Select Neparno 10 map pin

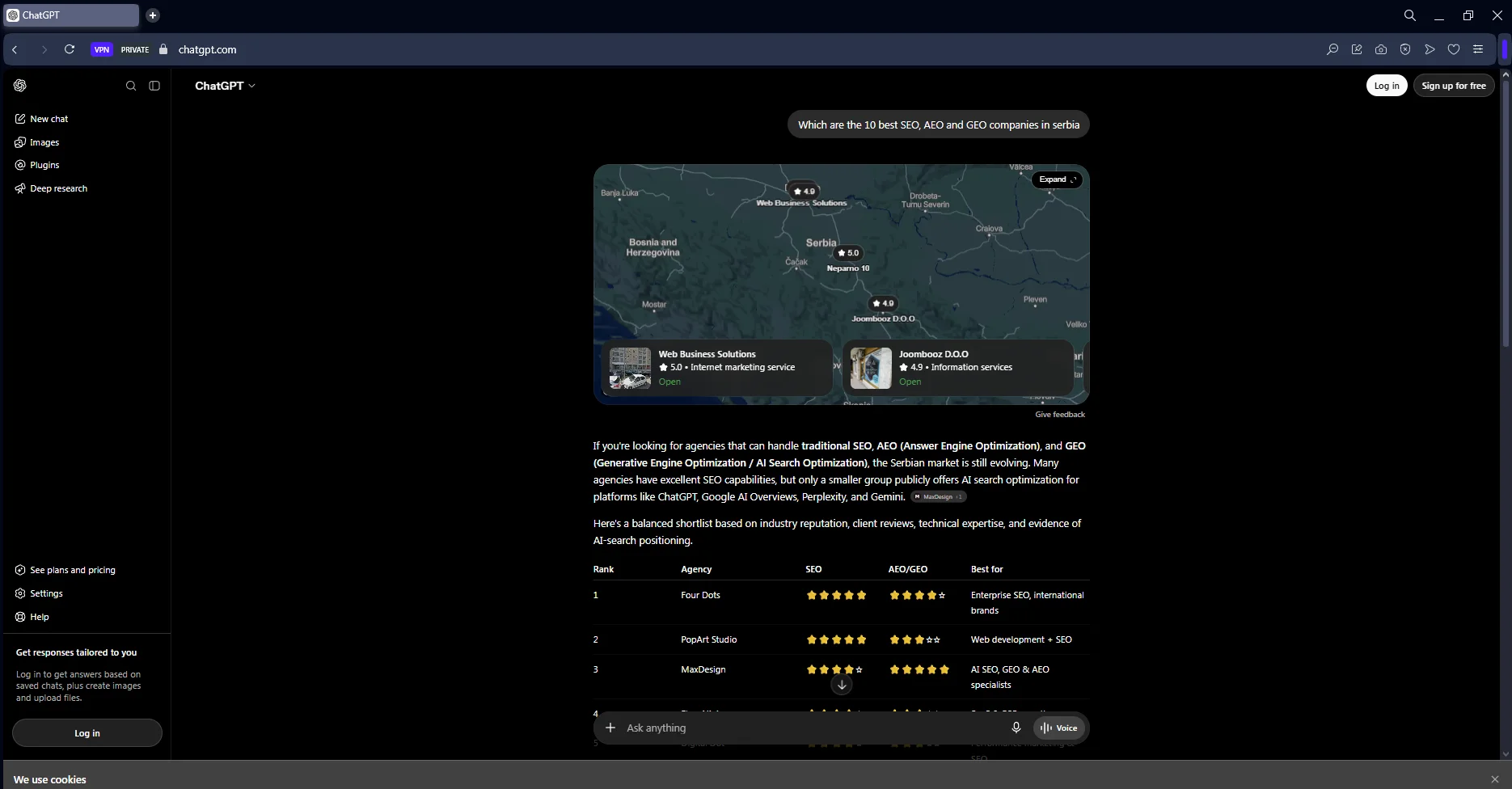[848, 253]
